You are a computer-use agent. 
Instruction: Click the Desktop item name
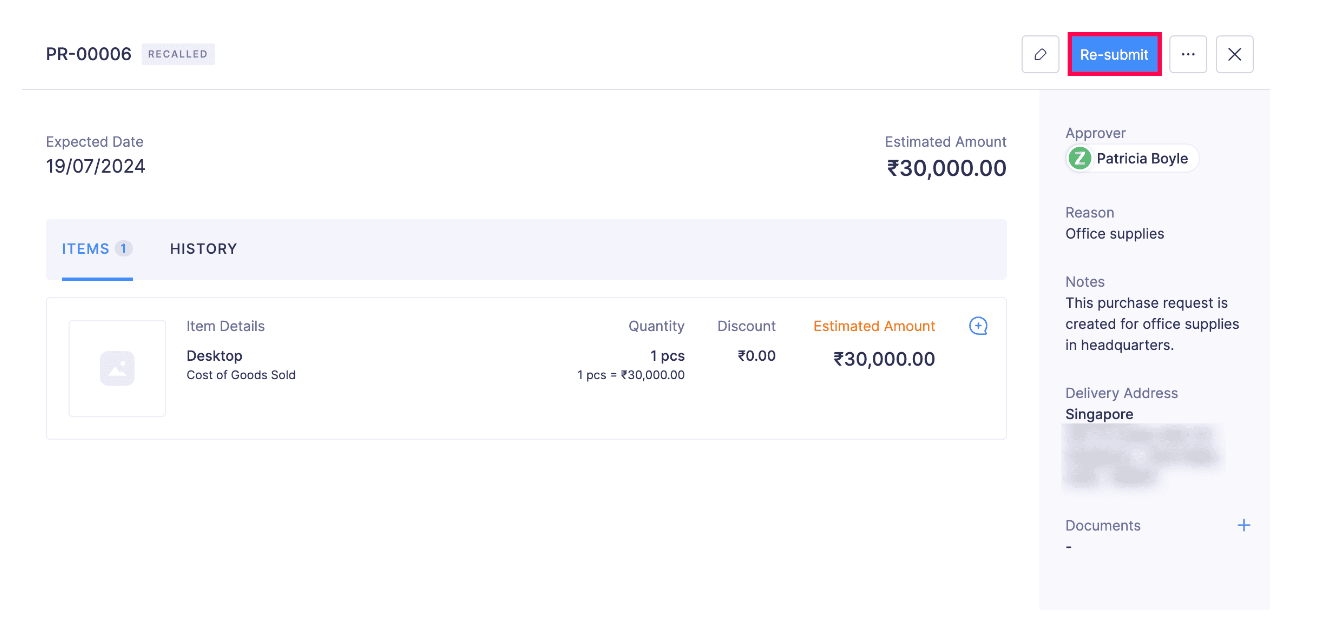[215, 356]
